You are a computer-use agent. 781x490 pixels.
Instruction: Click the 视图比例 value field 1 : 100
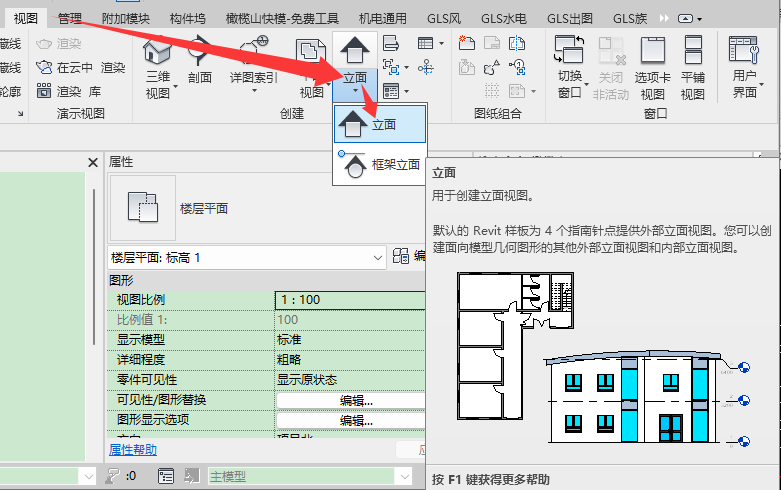point(349,300)
